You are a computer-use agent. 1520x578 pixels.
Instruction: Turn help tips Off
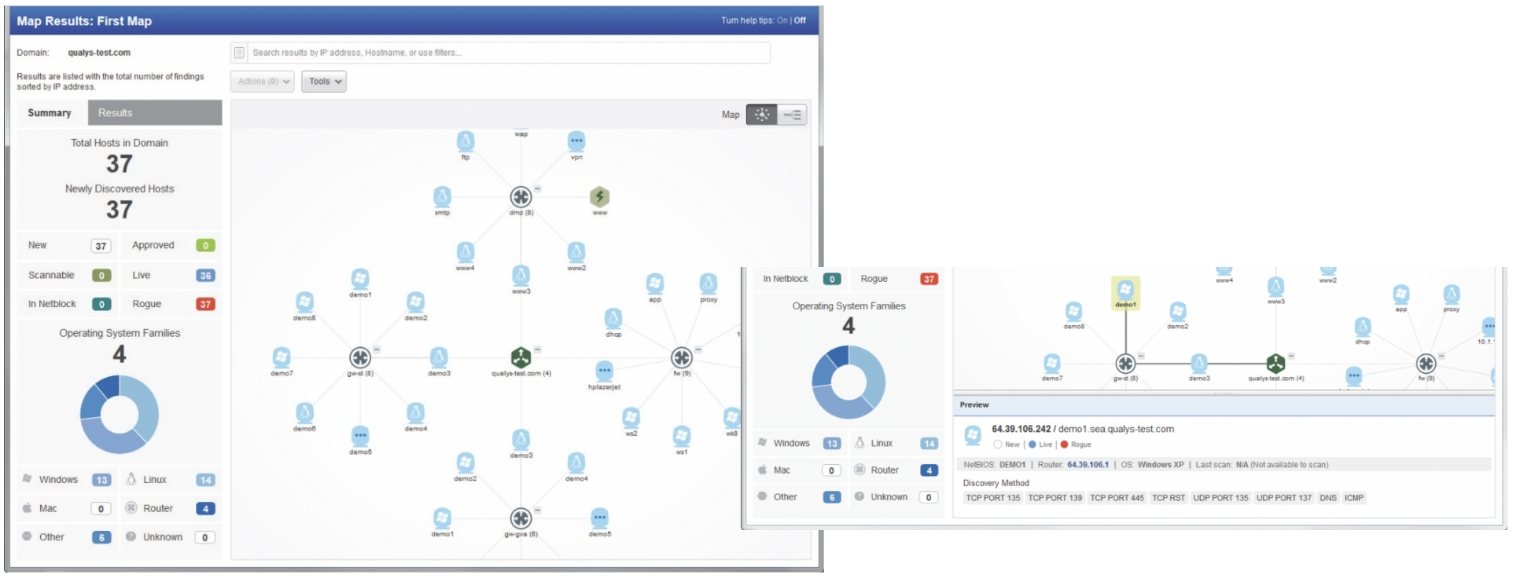tap(799, 20)
